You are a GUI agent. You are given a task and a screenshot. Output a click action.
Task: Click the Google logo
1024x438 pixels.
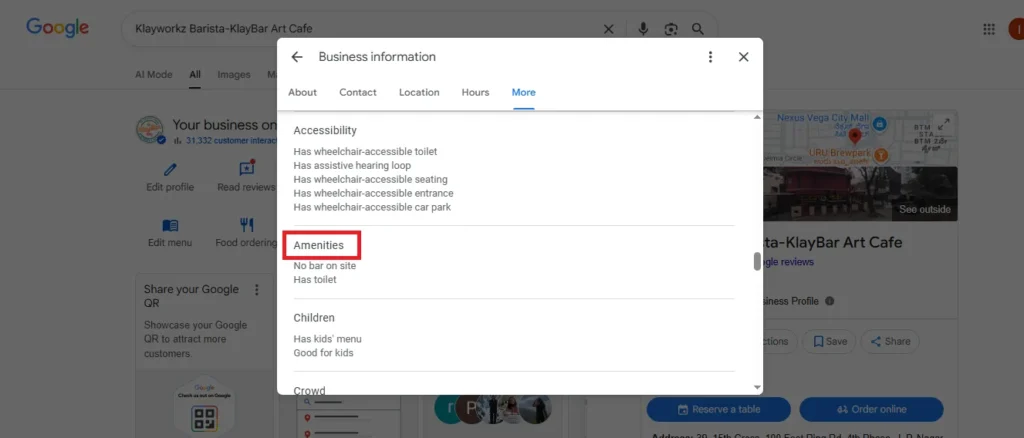[57, 28]
